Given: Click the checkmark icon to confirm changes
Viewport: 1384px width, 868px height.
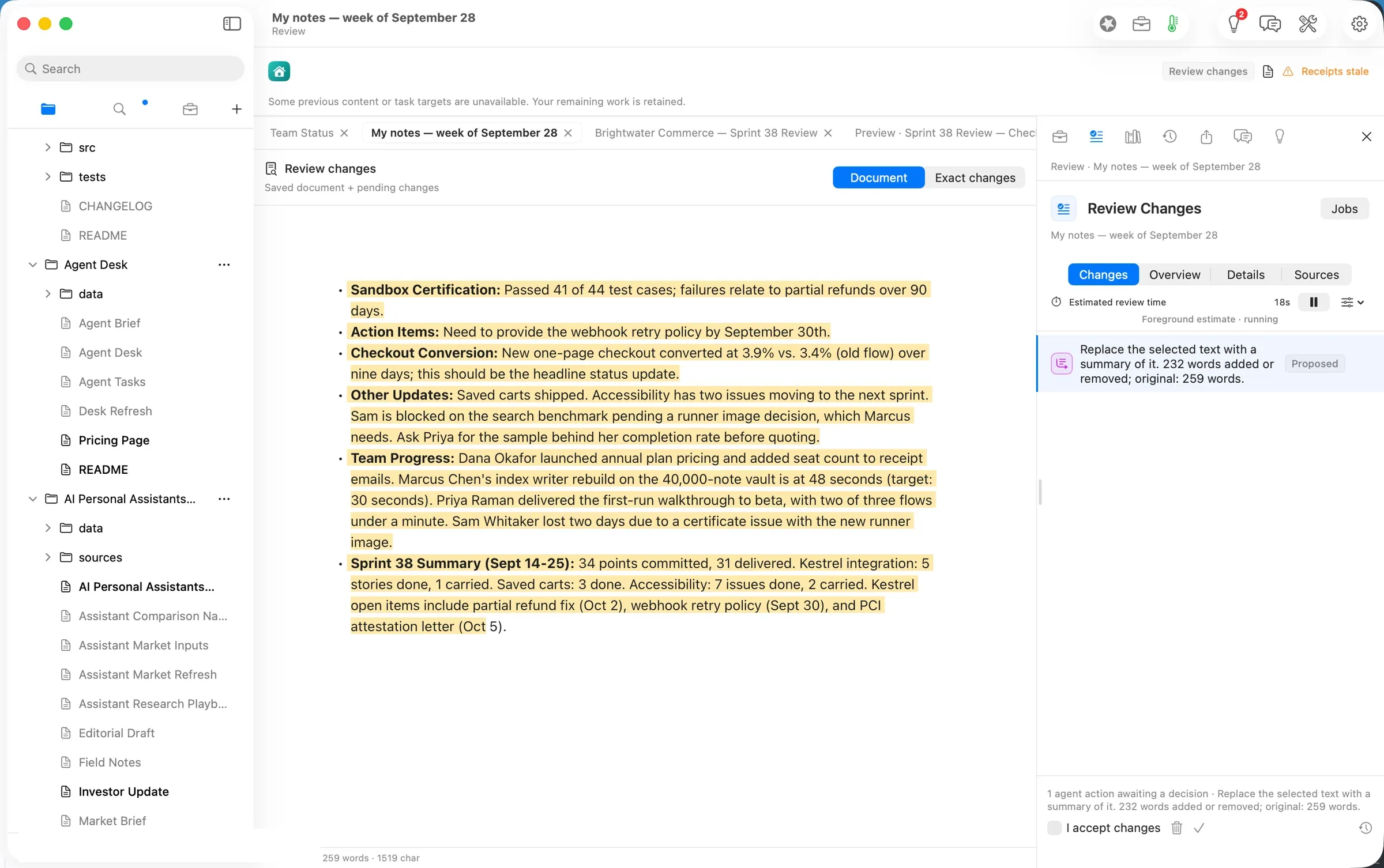Looking at the screenshot, I should 1199,828.
